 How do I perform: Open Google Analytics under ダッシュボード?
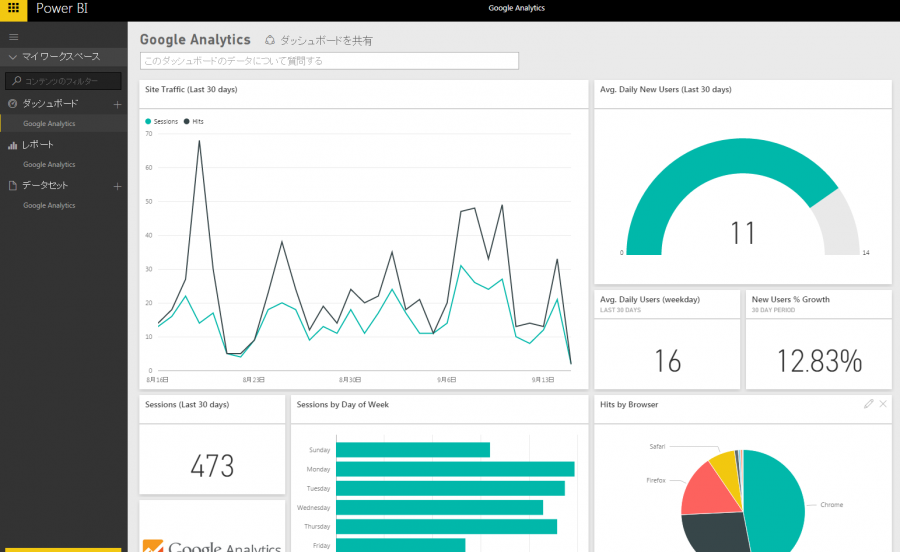click(49, 123)
